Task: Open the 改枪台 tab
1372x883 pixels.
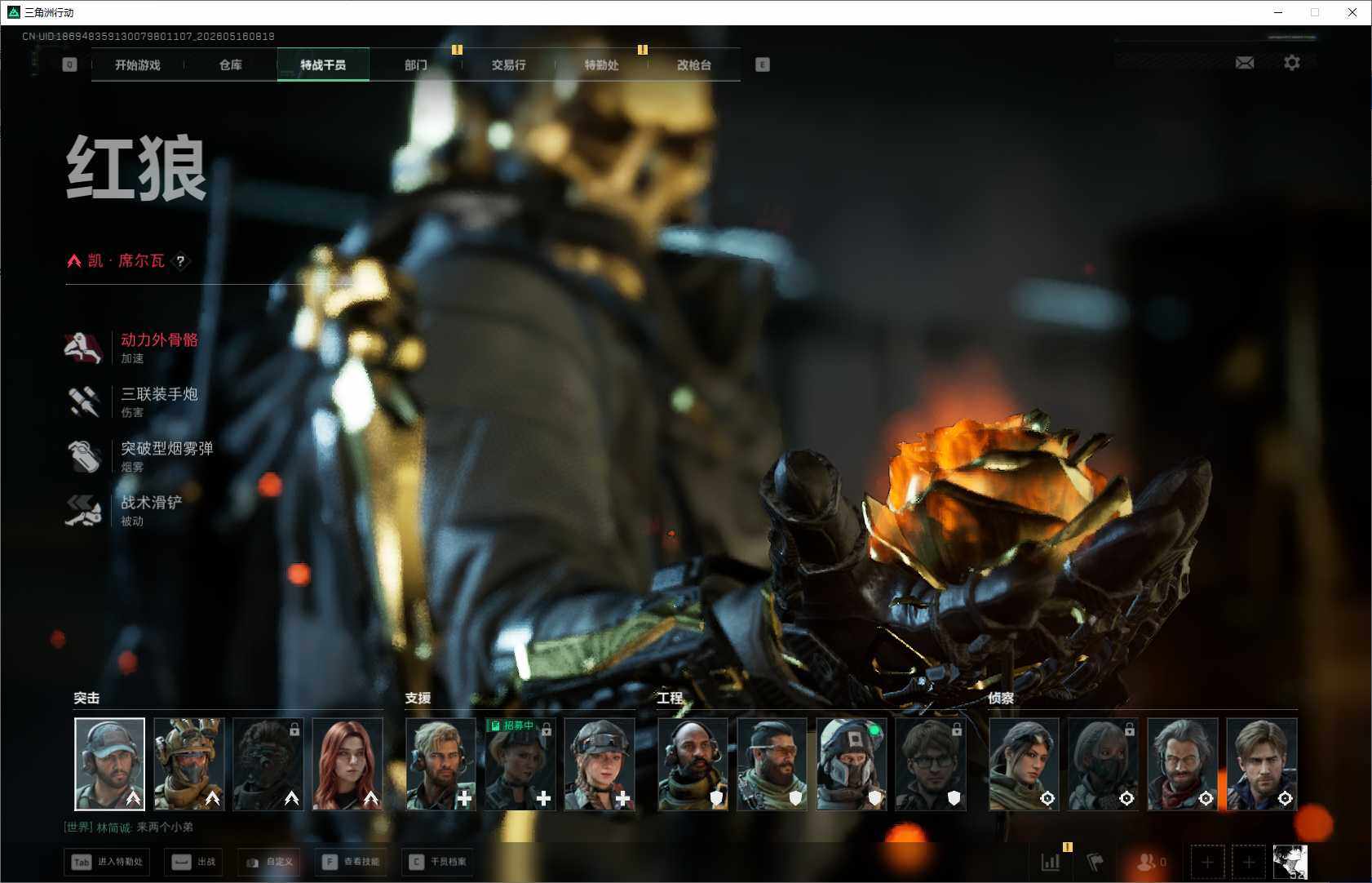Action: 694,65
